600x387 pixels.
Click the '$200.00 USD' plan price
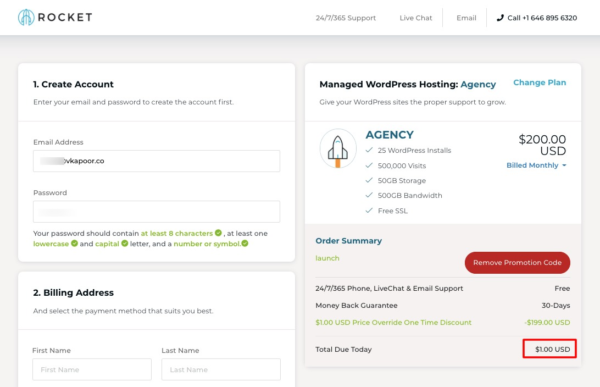(542, 145)
